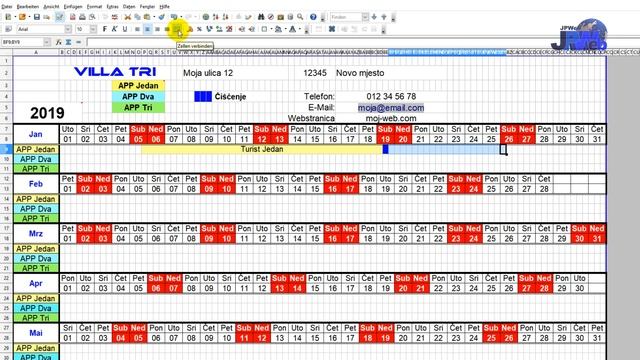Click the Open file icon
The image size is (640, 360).
coord(22,17)
